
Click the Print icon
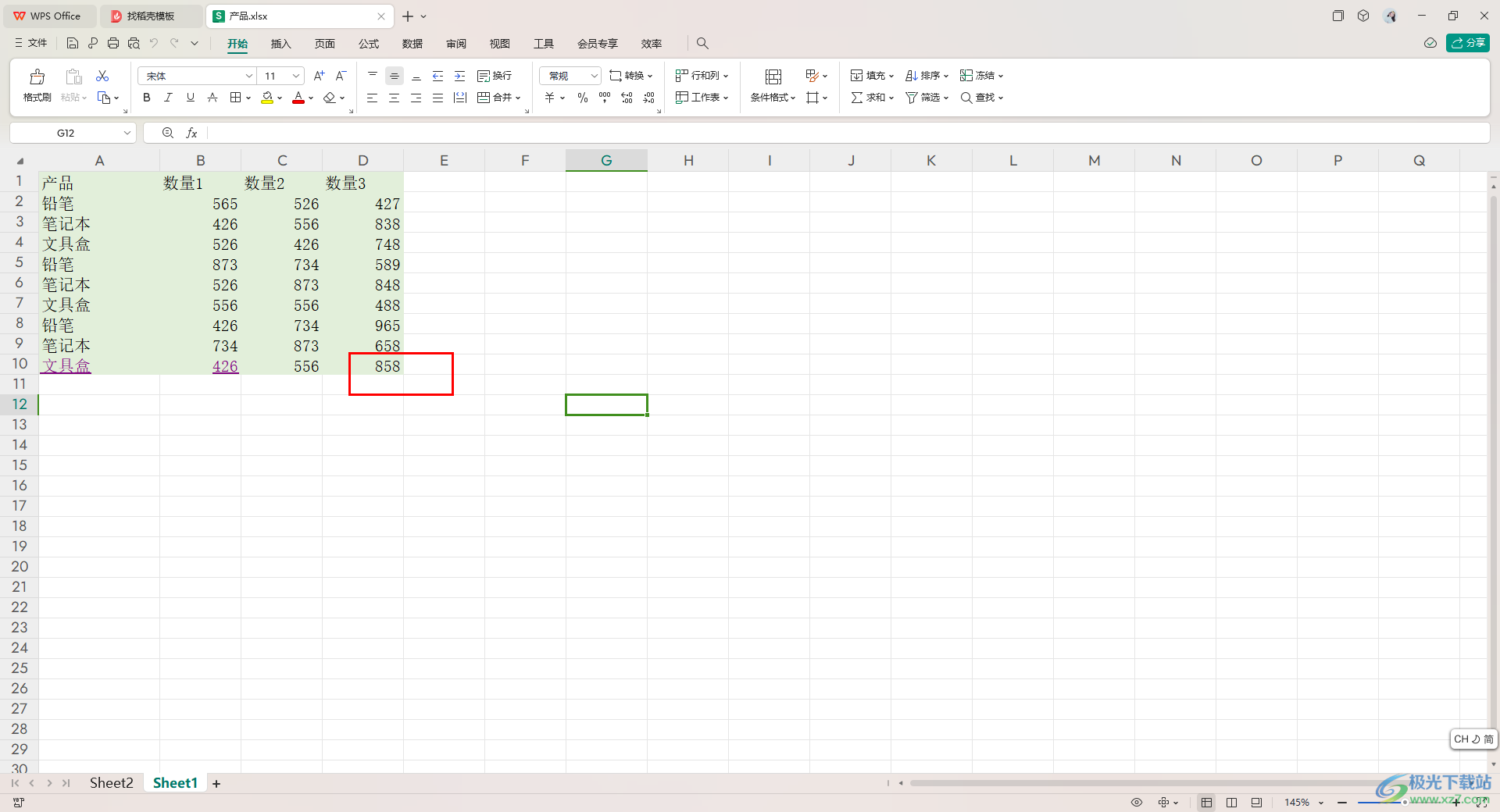113,44
